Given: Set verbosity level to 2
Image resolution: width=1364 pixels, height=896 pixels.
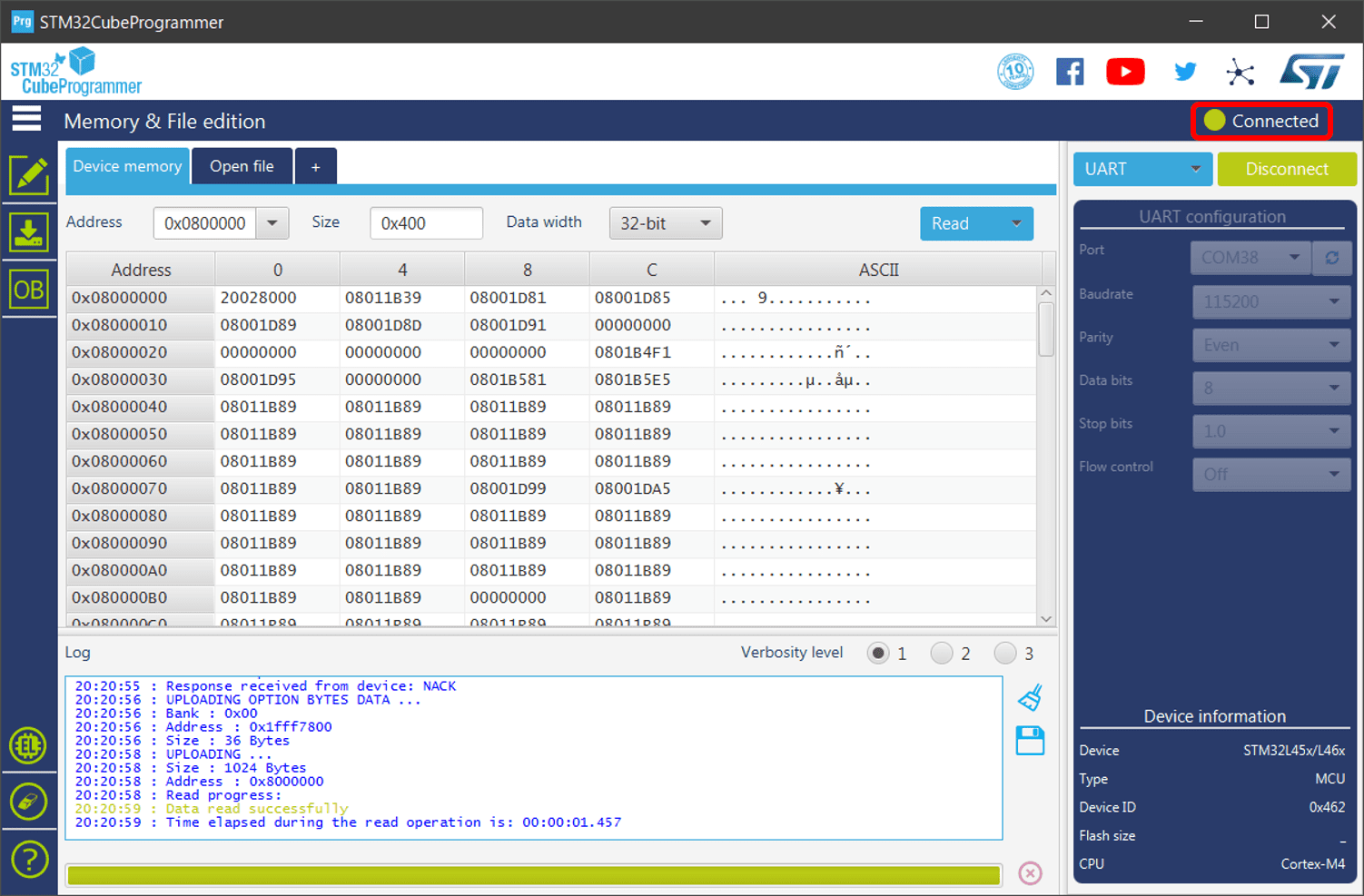Looking at the screenshot, I should [942, 653].
